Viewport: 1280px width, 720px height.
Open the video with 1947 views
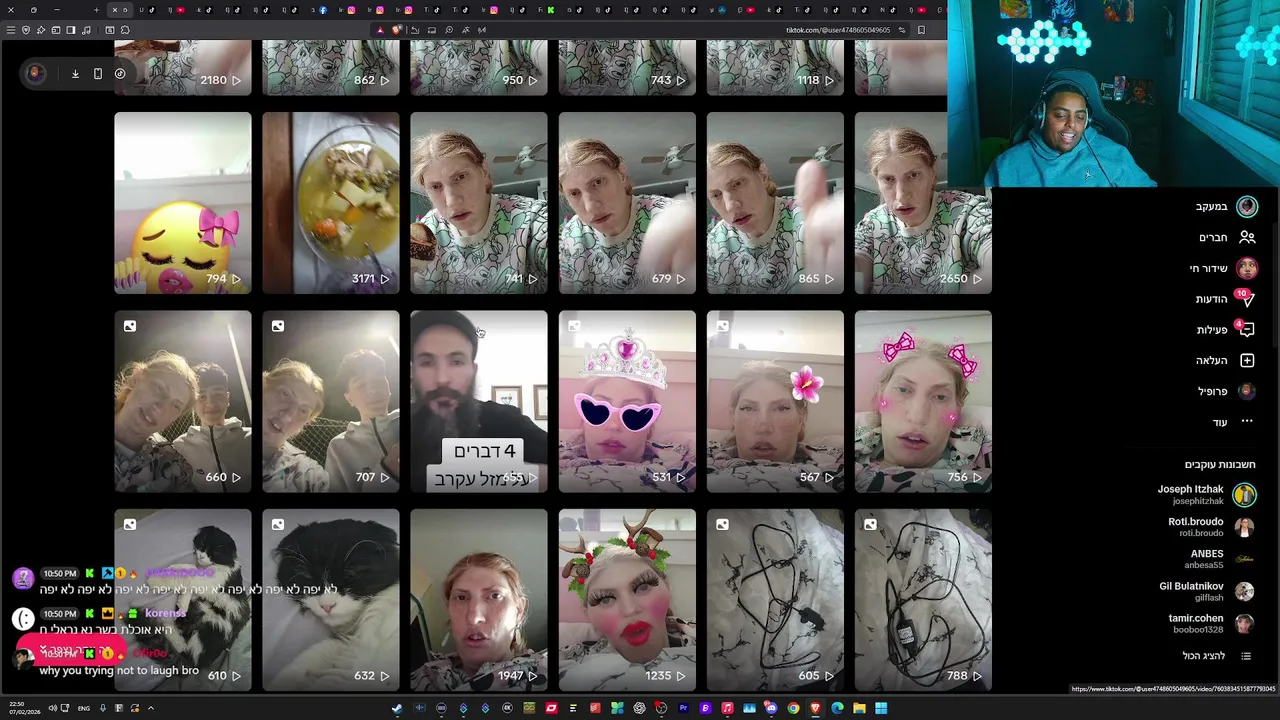(x=478, y=600)
